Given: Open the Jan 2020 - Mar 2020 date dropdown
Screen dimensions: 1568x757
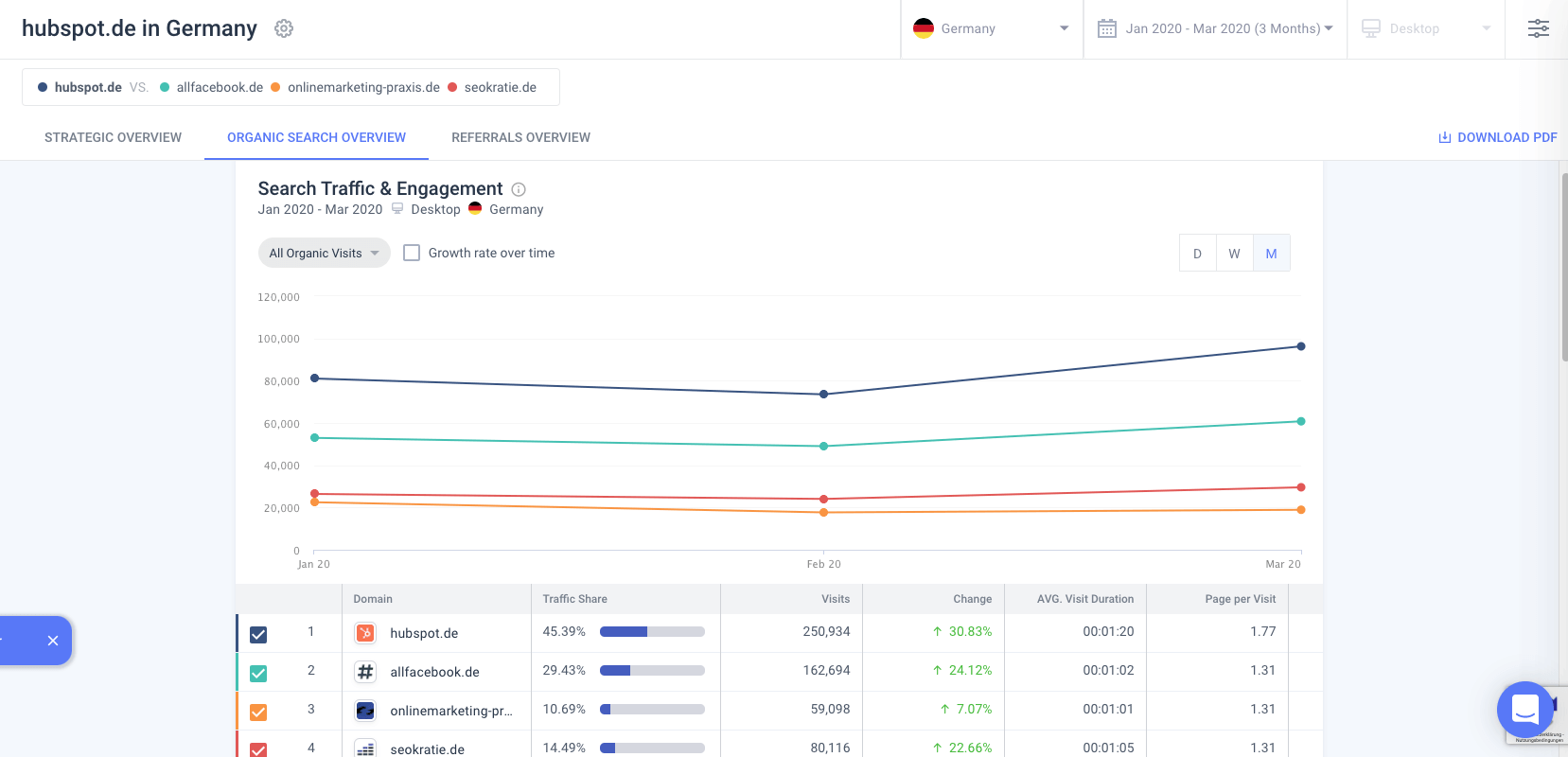Looking at the screenshot, I should tap(1215, 28).
